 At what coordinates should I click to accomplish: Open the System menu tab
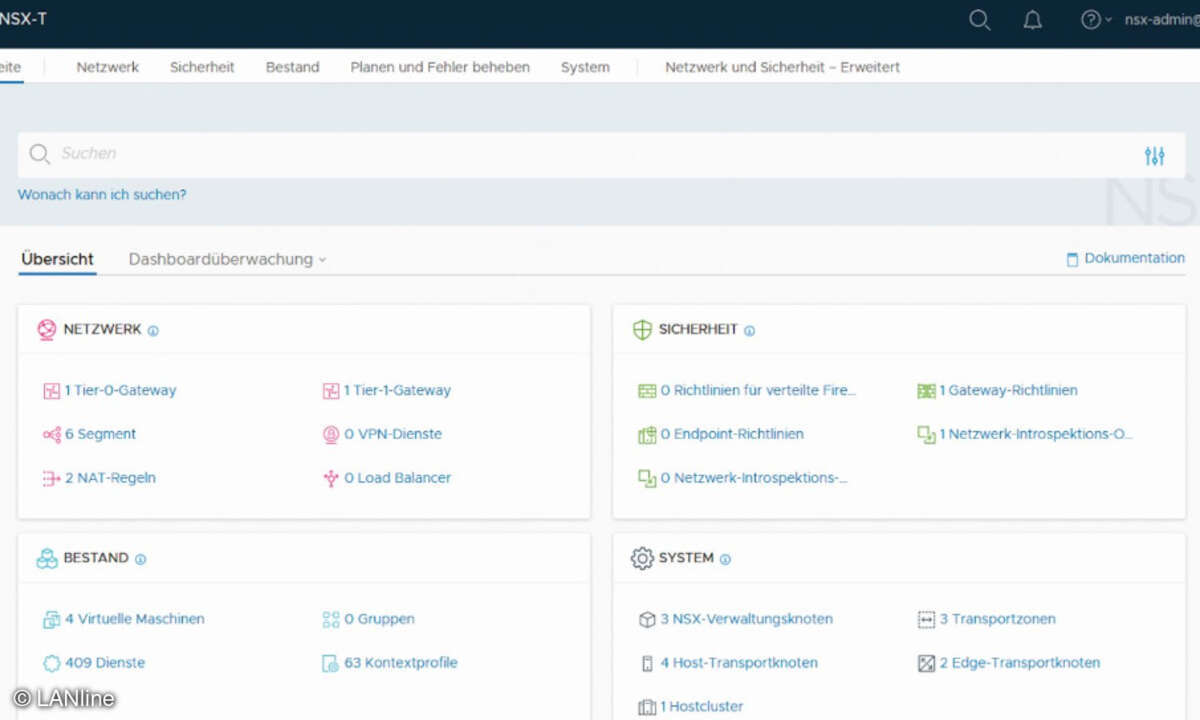pos(585,67)
